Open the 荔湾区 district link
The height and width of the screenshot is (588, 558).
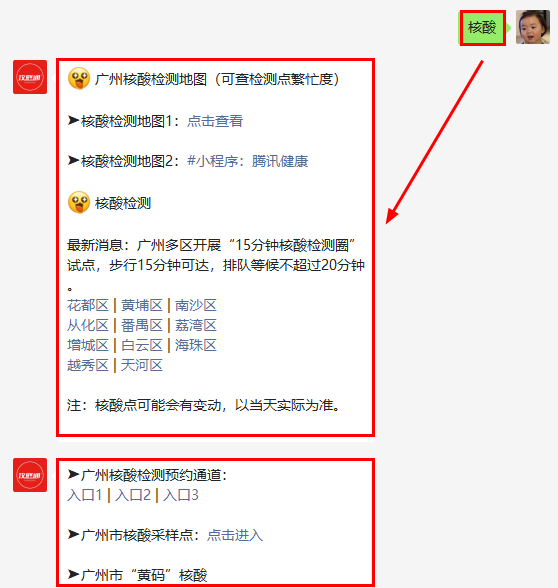(x=196, y=326)
